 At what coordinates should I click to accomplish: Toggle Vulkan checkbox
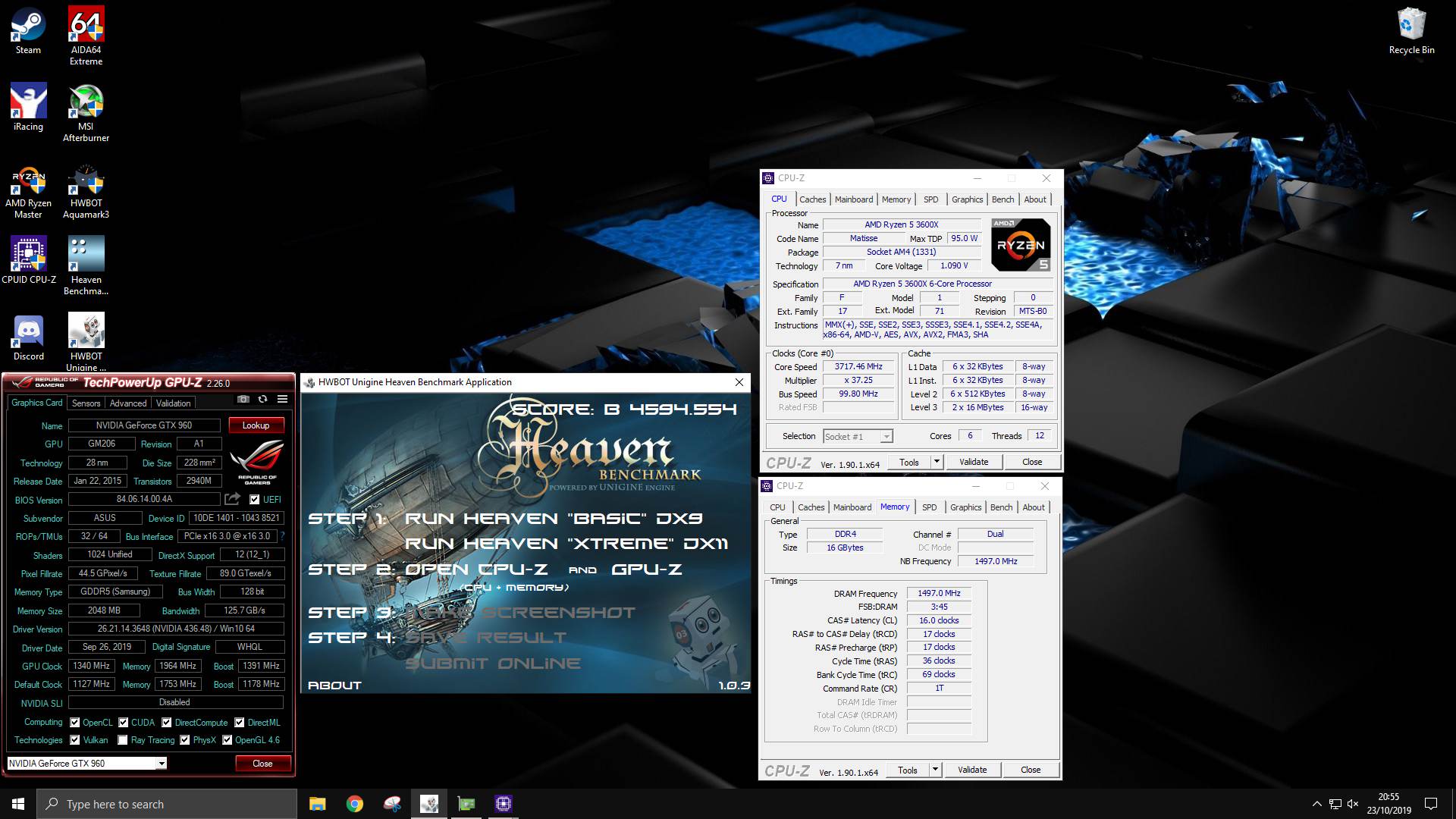[74, 740]
